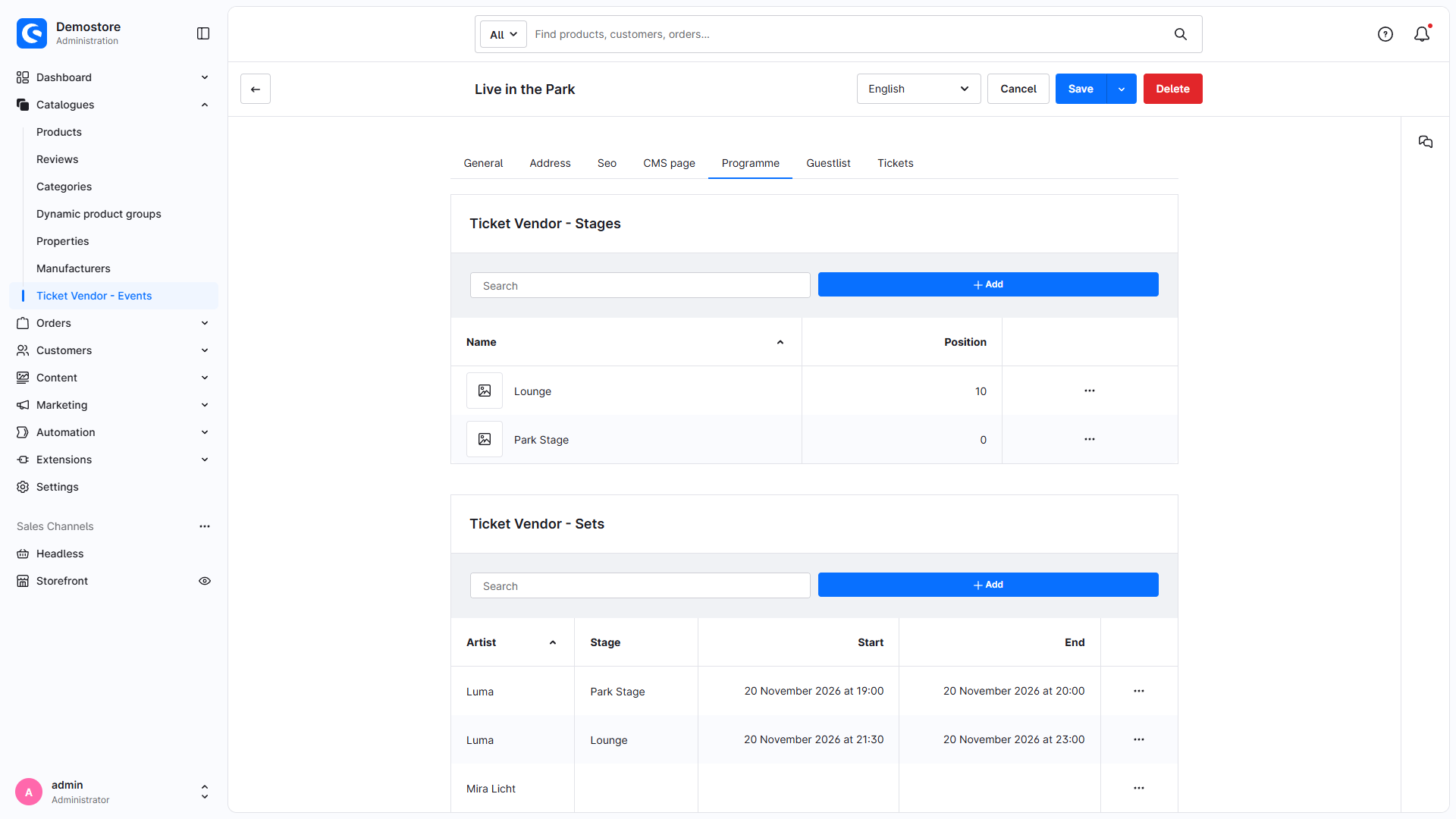This screenshot has width=1456, height=819.
Task: Open Sales Channels more options
Action: [205, 526]
